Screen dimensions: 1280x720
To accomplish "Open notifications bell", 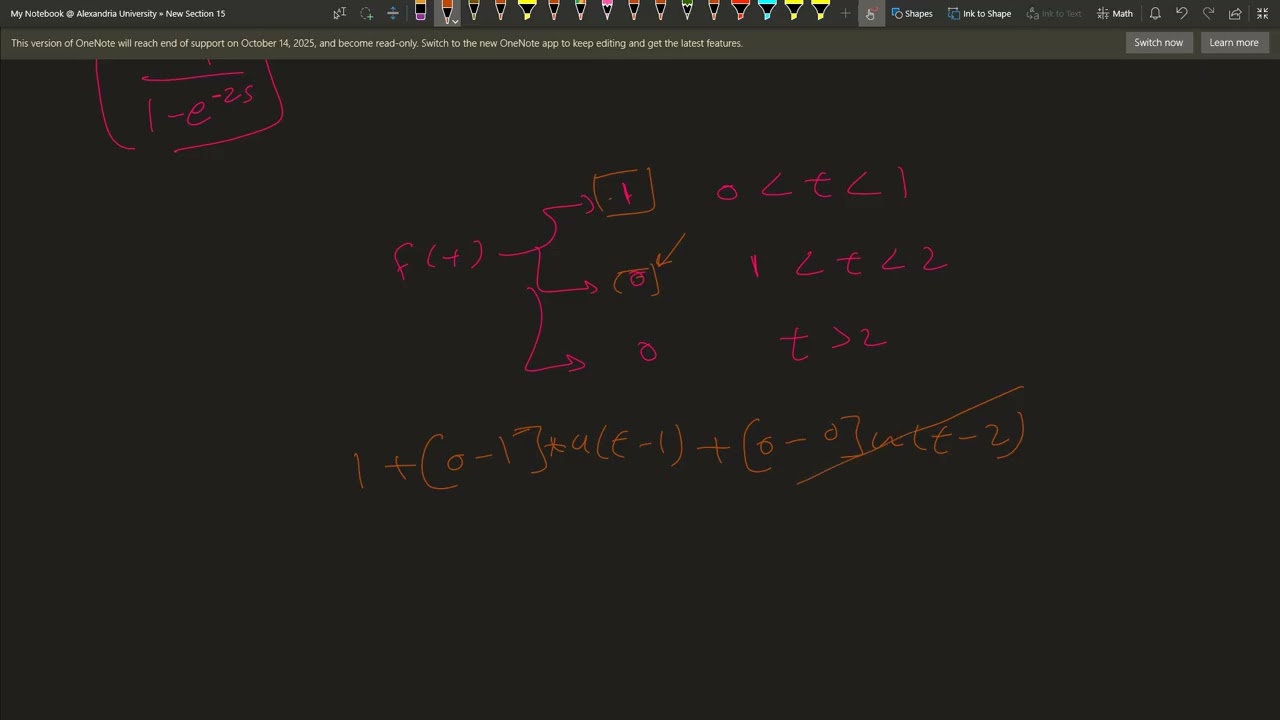I will [1155, 13].
